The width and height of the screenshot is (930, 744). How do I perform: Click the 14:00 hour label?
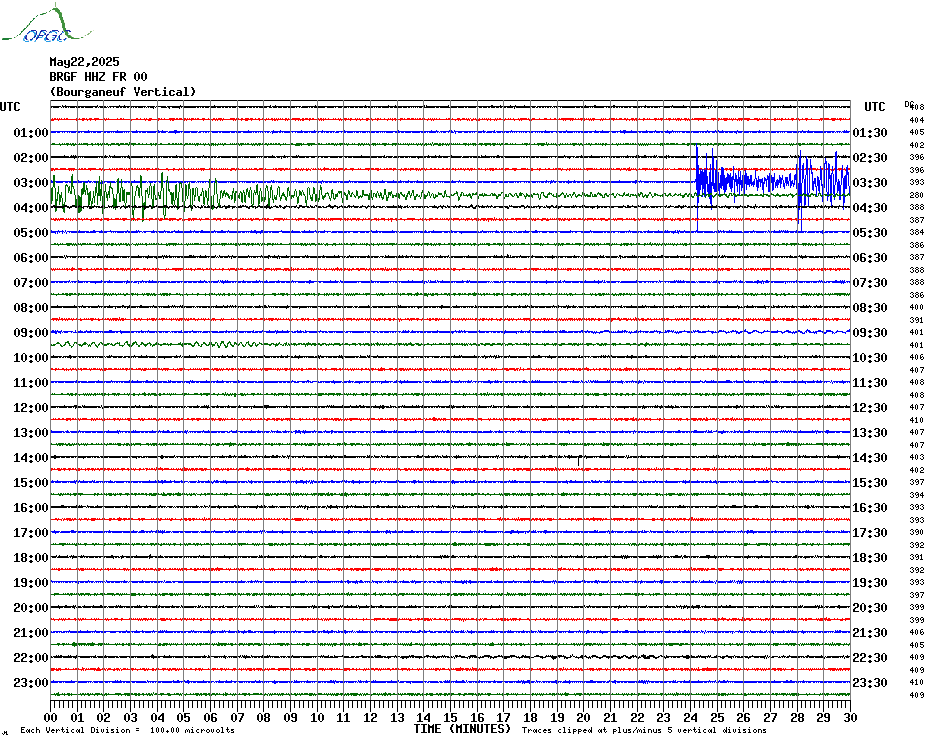31,457
